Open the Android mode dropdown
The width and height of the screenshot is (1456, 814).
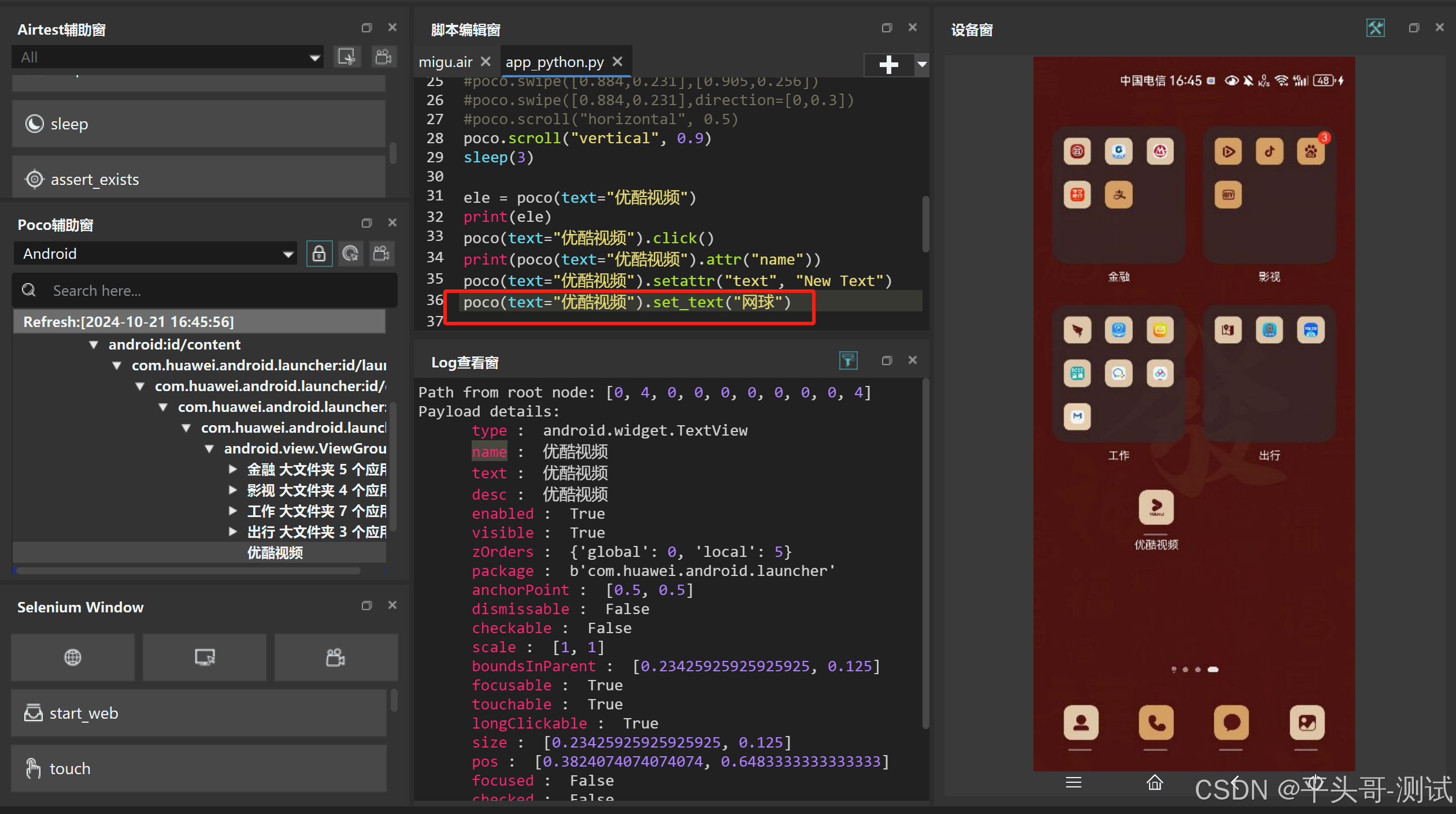coord(156,254)
